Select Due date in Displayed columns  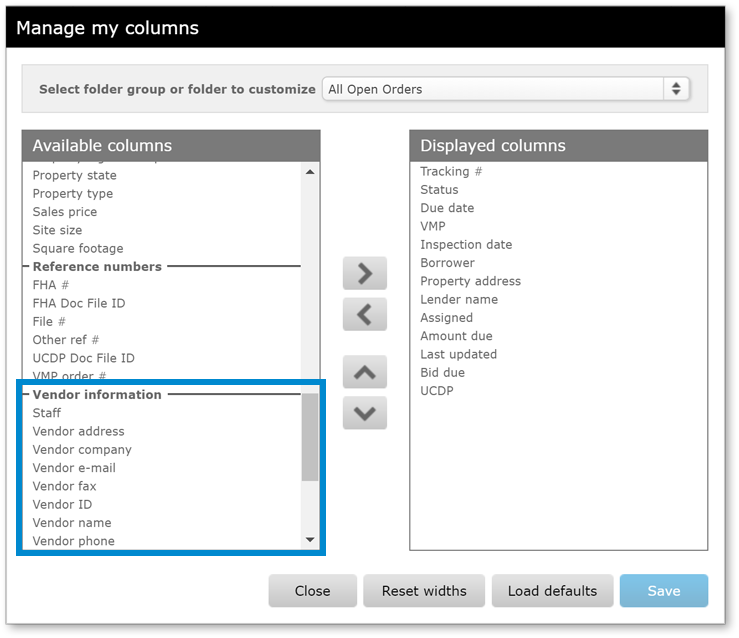coord(447,208)
